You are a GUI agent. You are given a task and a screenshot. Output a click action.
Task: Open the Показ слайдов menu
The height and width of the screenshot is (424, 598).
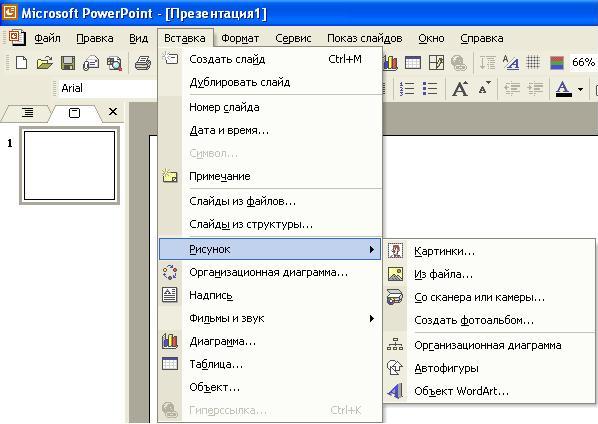tap(365, 38)
